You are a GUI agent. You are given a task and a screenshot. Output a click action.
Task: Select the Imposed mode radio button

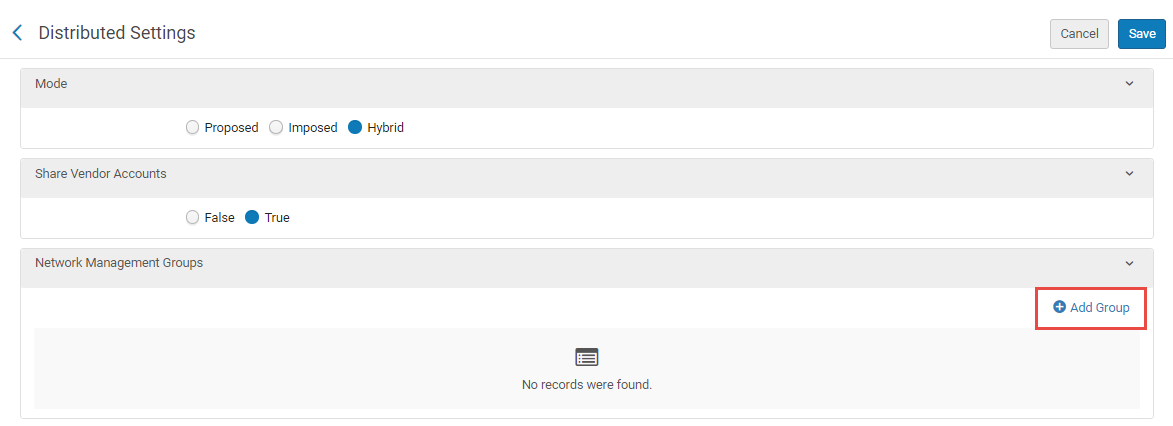pyautogui.click(x=277, y=128)
